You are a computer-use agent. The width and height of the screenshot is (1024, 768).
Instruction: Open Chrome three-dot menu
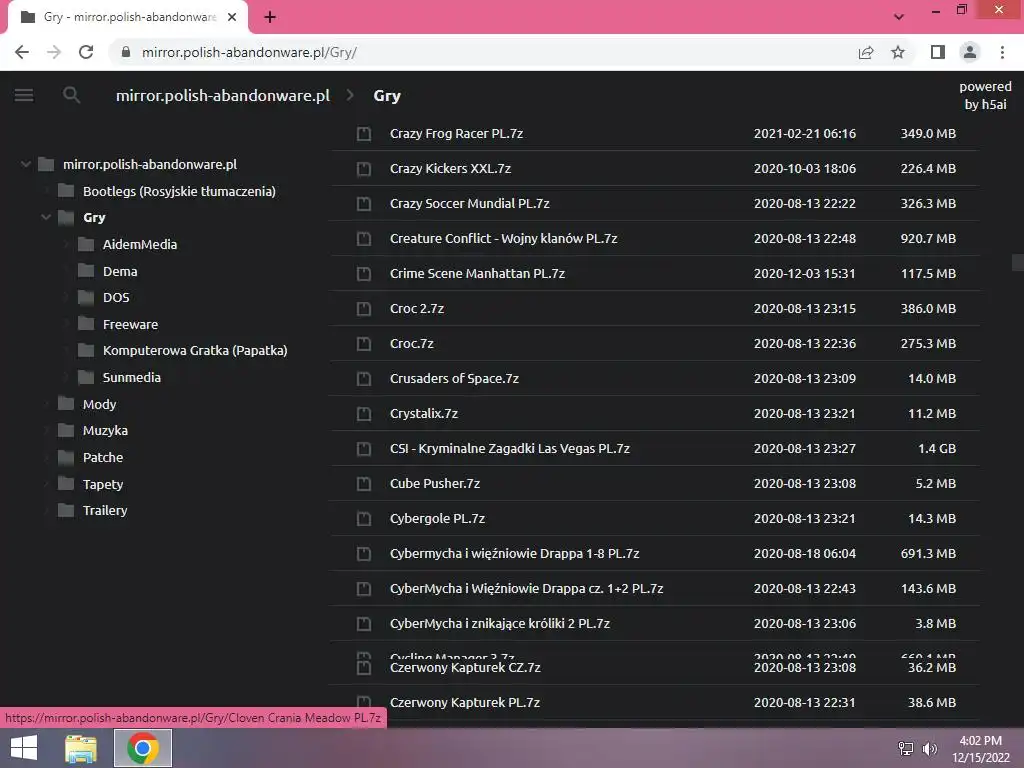[x=1002, y=52]
